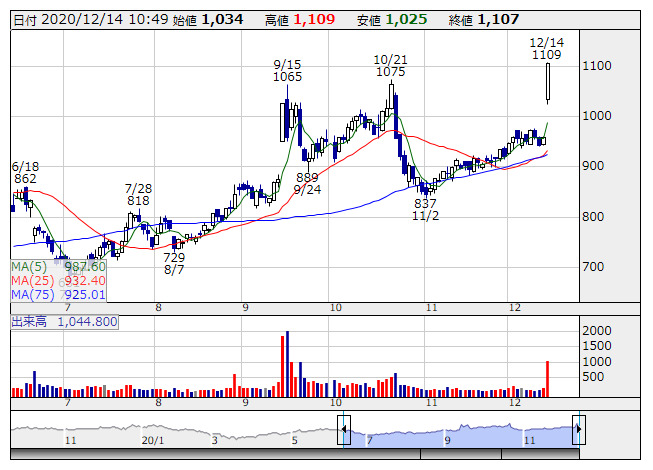This screenshot has height=470, width=653.
Task: Click the month 5 marker in overview chart
Action: click(295, 440)
